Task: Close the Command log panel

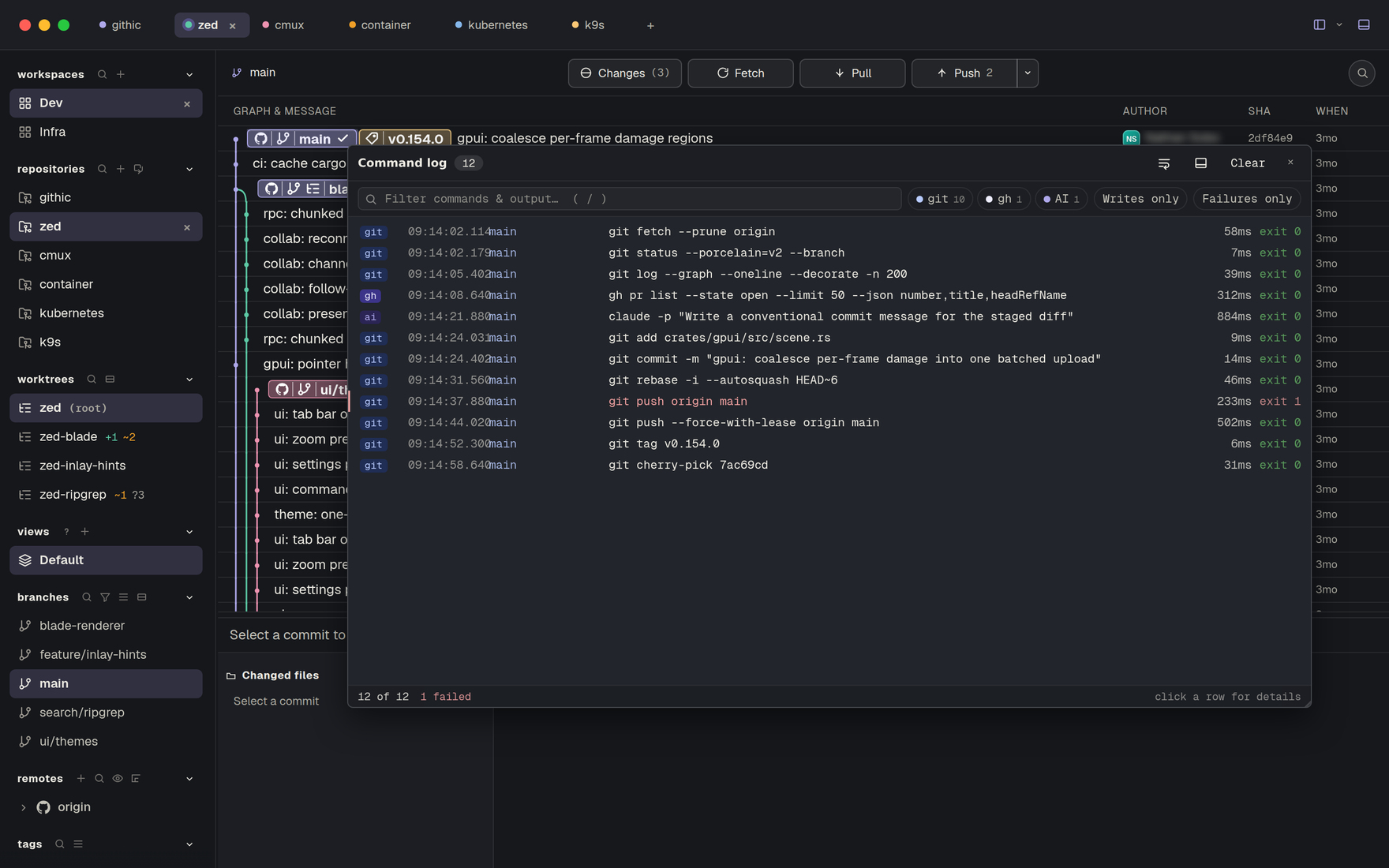Action: [x=1291, y=163]
